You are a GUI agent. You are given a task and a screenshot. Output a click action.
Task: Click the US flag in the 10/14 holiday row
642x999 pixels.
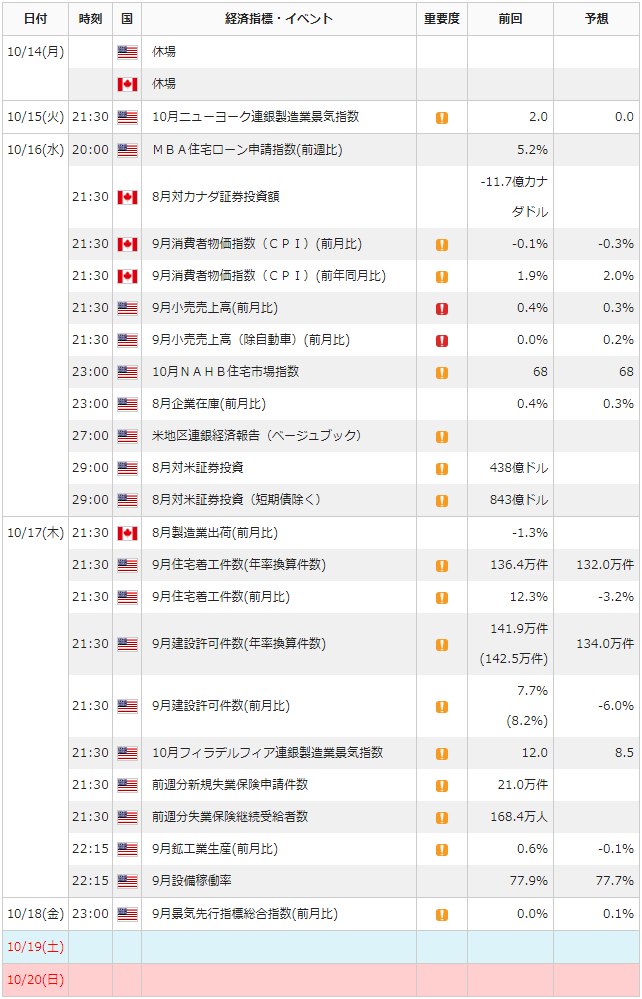click(x=127, y=52)
